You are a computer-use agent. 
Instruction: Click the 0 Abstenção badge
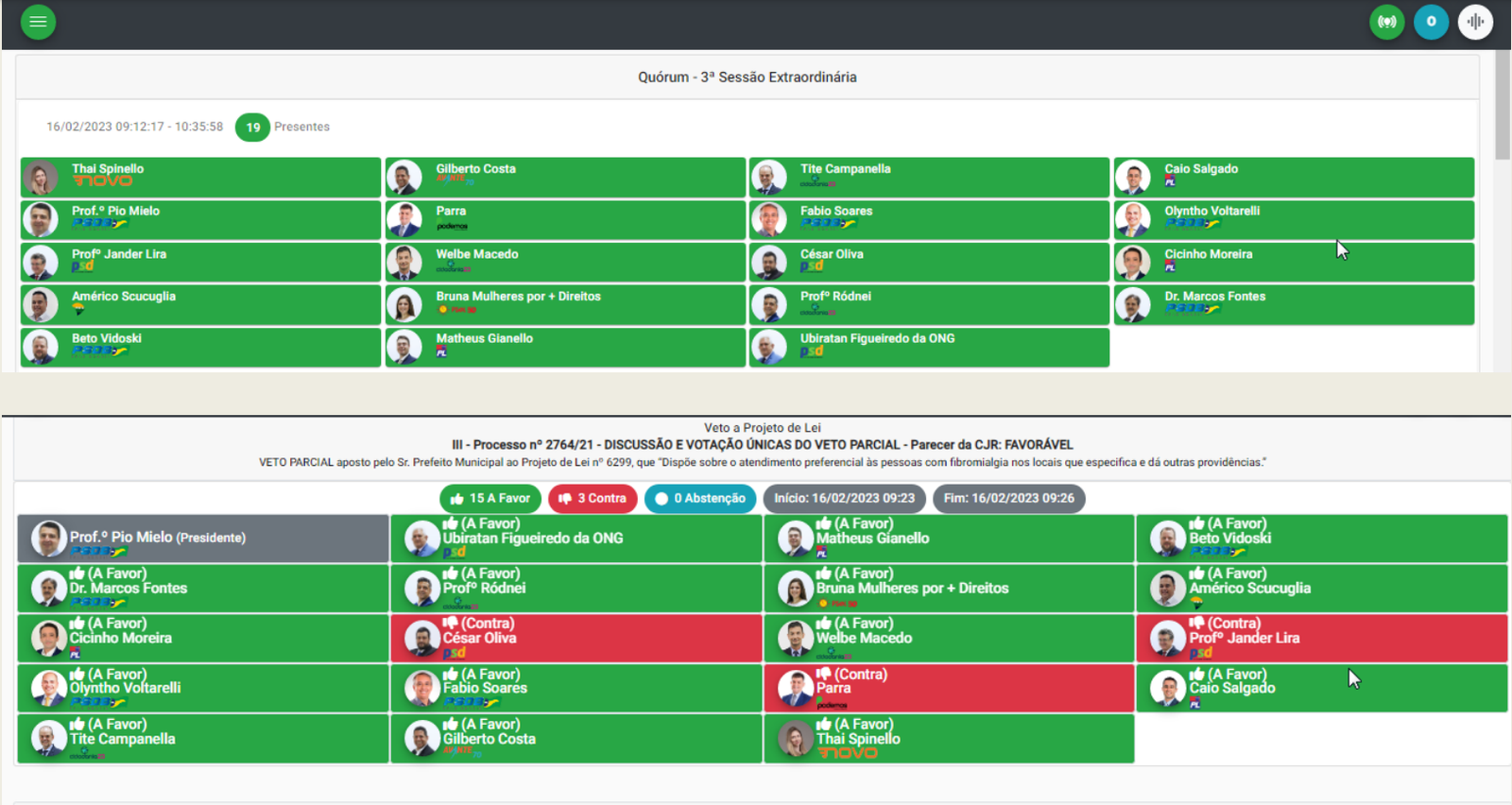pos(699,499)
